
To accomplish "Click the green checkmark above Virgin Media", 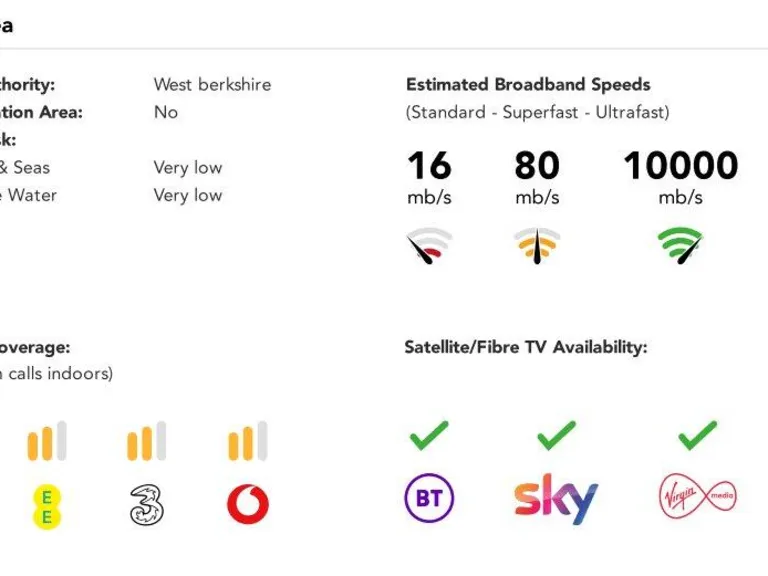I will (x=697, y=435).
